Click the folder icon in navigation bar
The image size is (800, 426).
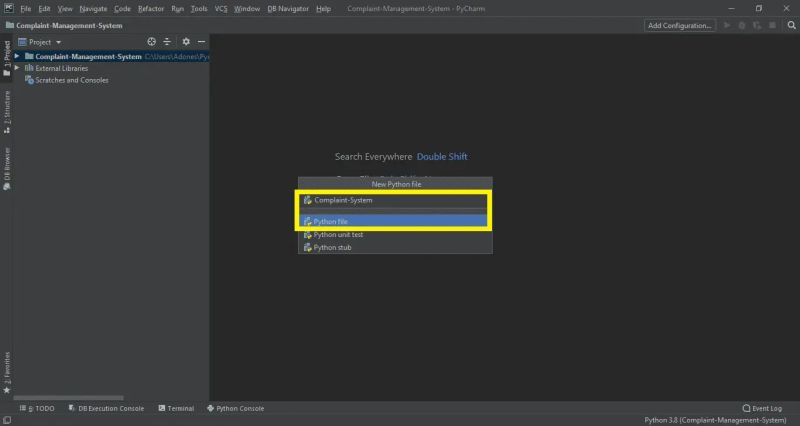coord(9,25)
